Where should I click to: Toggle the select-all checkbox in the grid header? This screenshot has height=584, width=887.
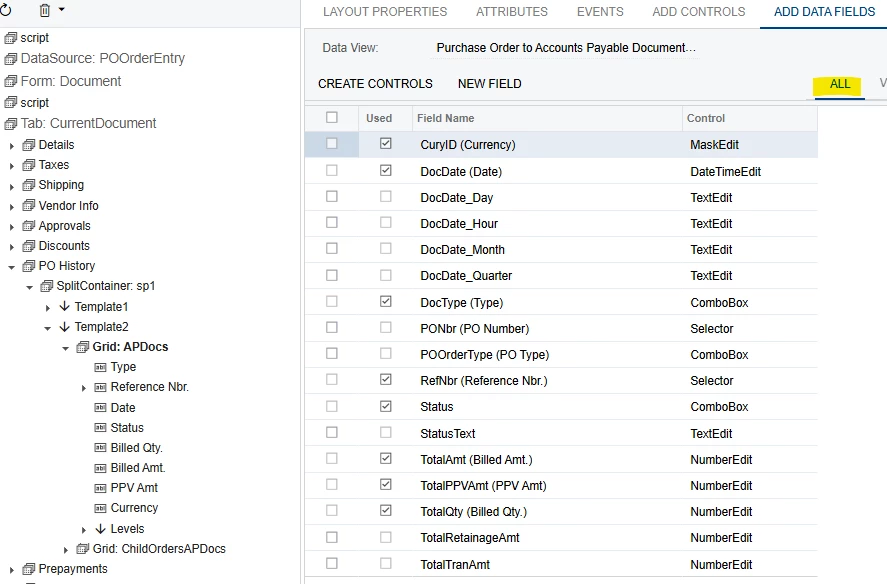(x=331, y=117)
